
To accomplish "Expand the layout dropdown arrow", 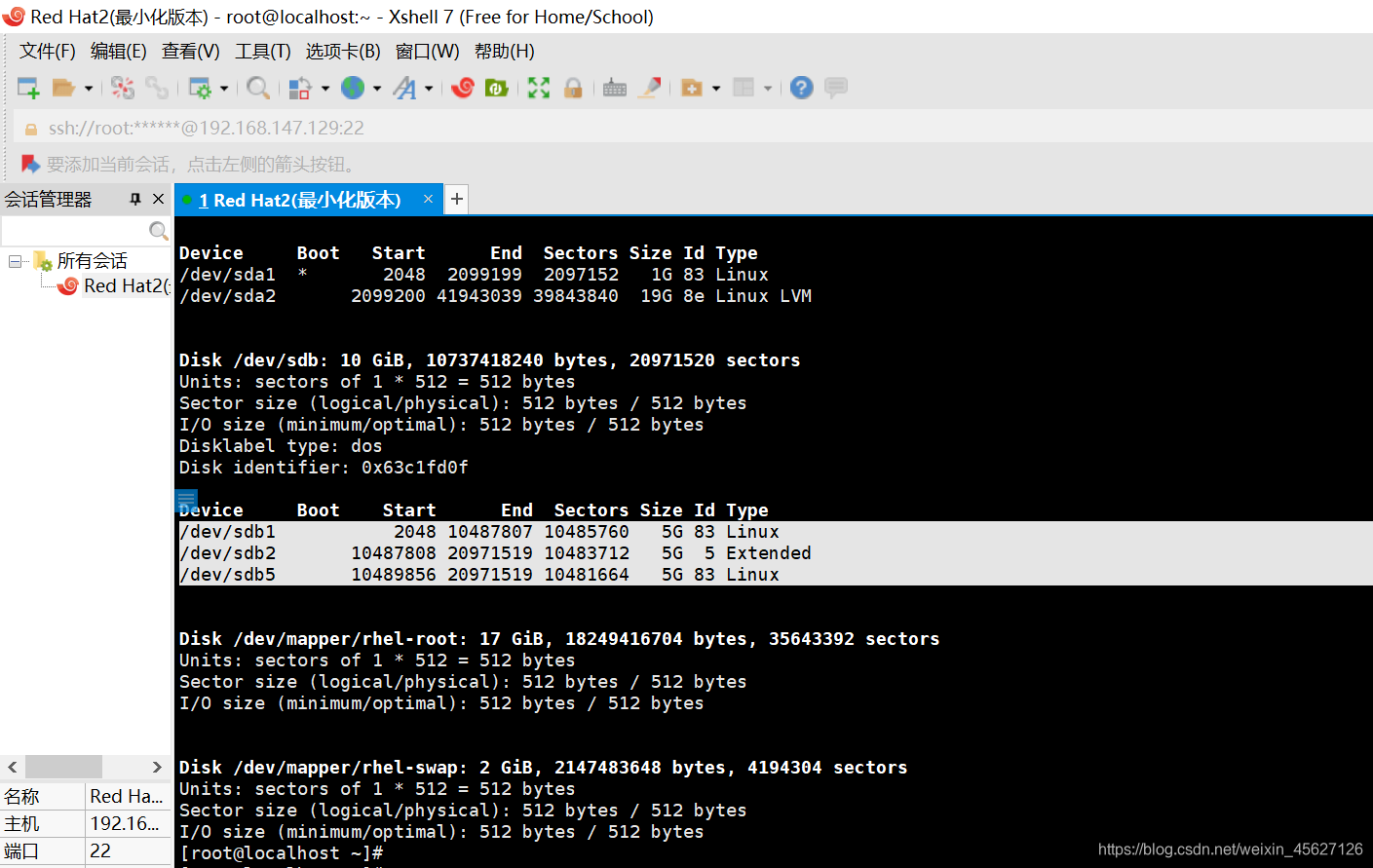I will (768, 89).
